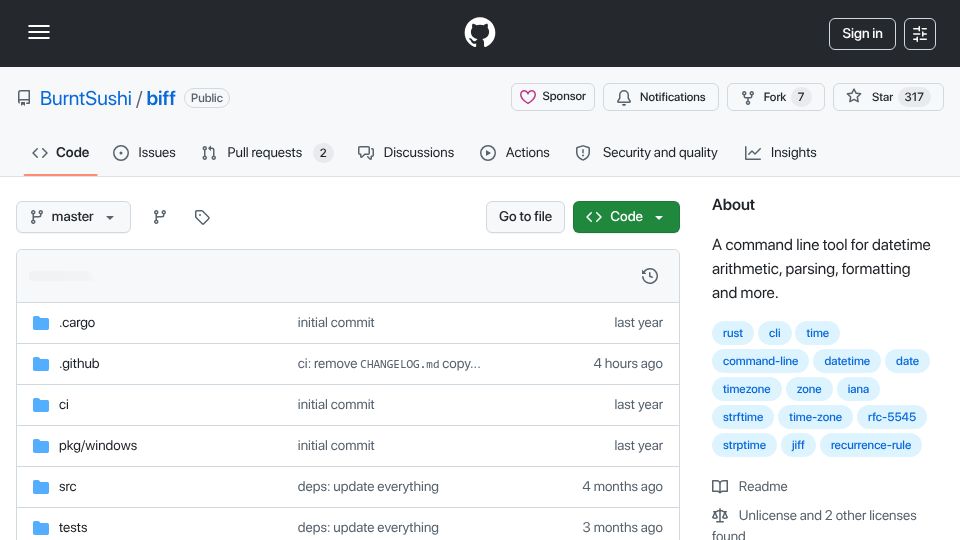
Task: Click the '4 months ago' timestamp
Action: click(622, 487)
